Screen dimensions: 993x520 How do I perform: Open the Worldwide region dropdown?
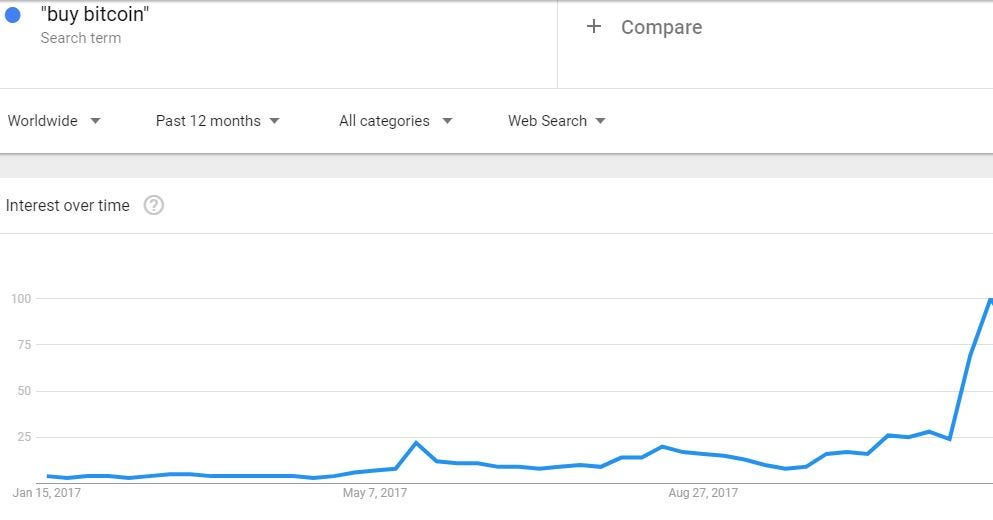(54, 121)
